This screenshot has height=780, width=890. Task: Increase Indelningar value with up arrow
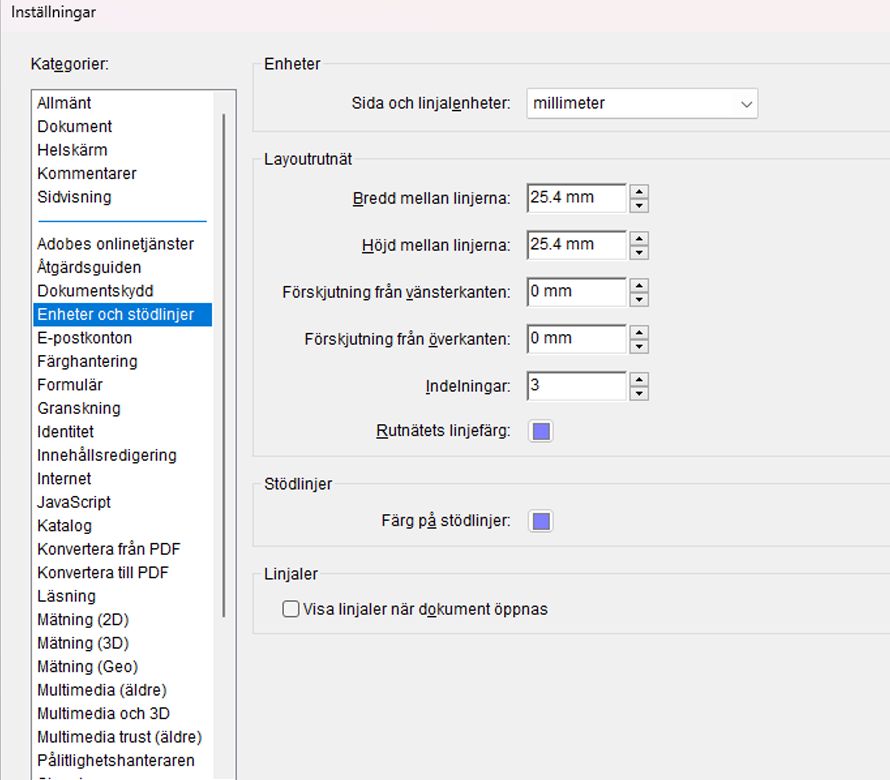[640, 379]
